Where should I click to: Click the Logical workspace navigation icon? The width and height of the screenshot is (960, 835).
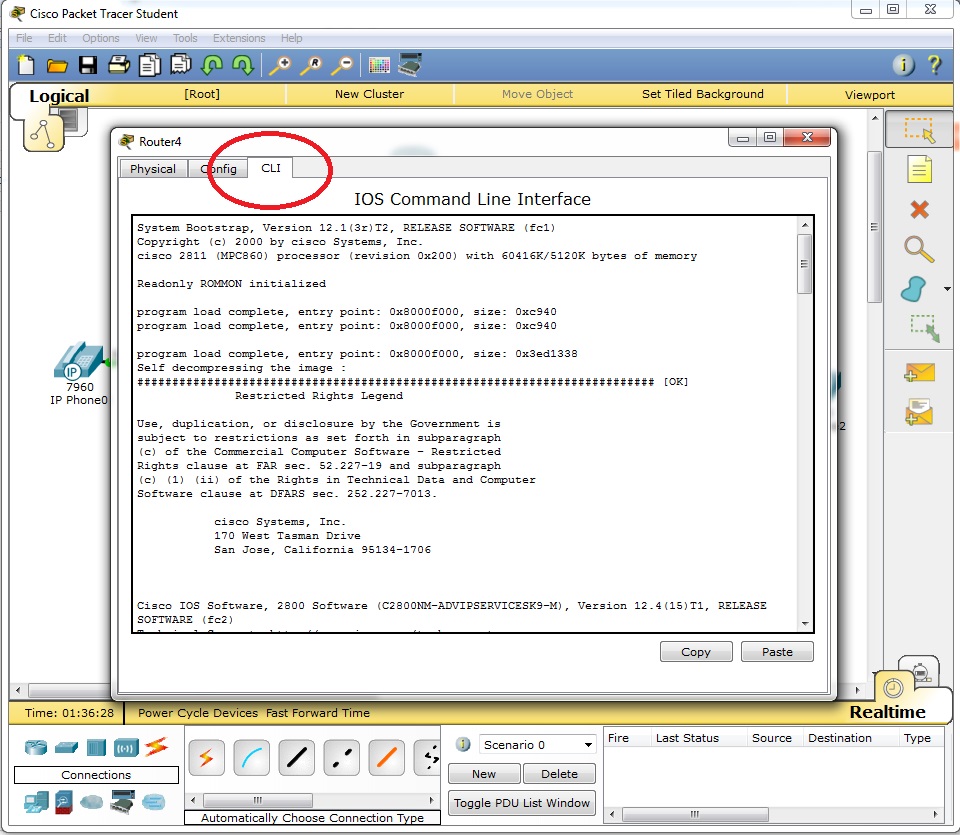[x=43, y=133]
